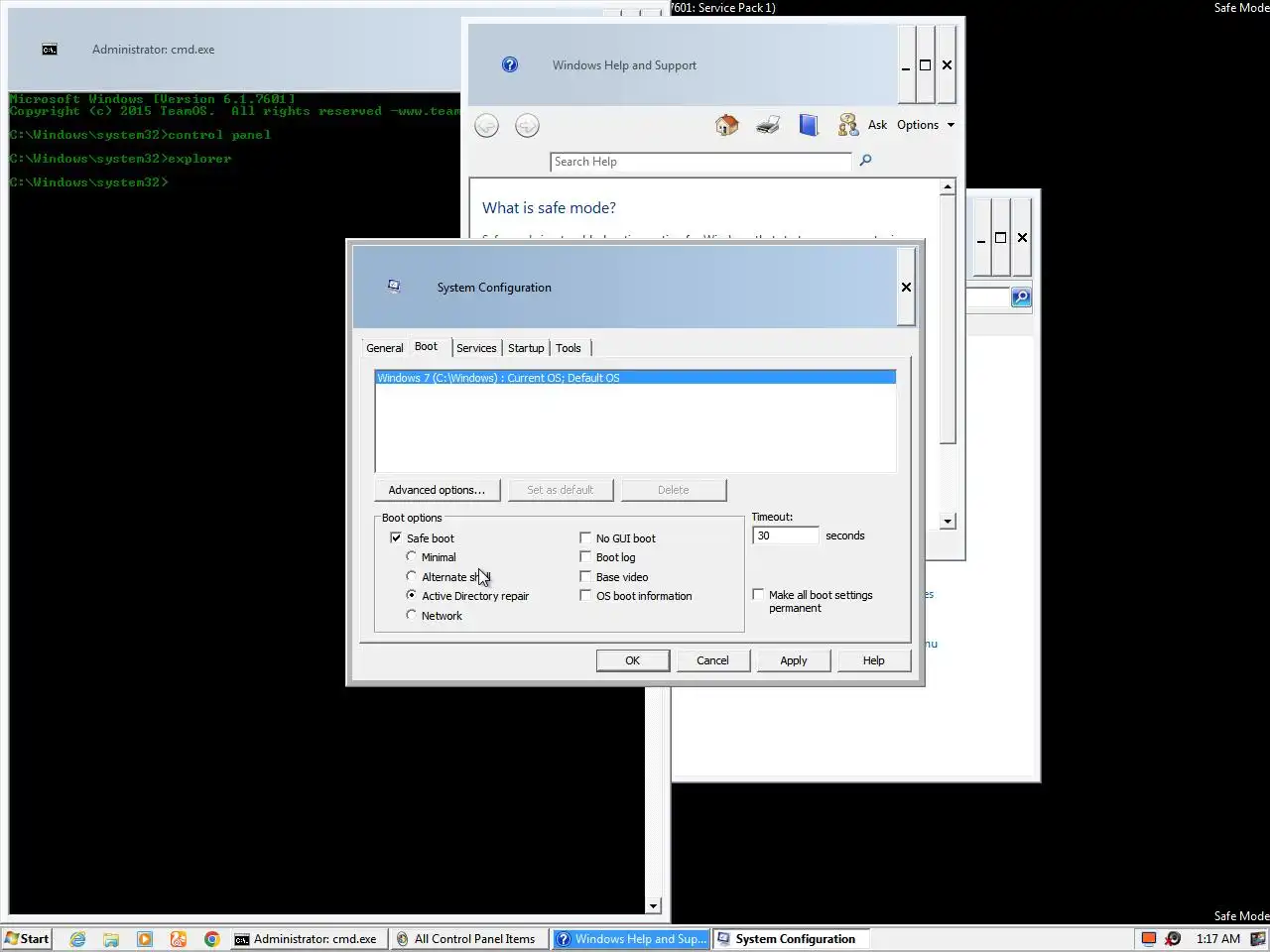Close the System Configuration dialog
The width and height of the screenshot is (1270, 952).
(x=906, y=287)
